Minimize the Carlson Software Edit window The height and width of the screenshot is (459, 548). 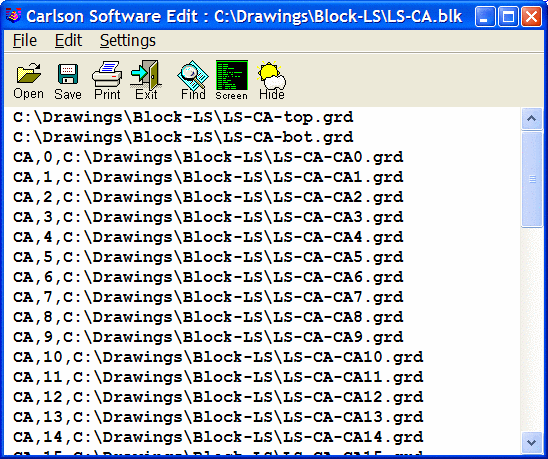point(485,16)
